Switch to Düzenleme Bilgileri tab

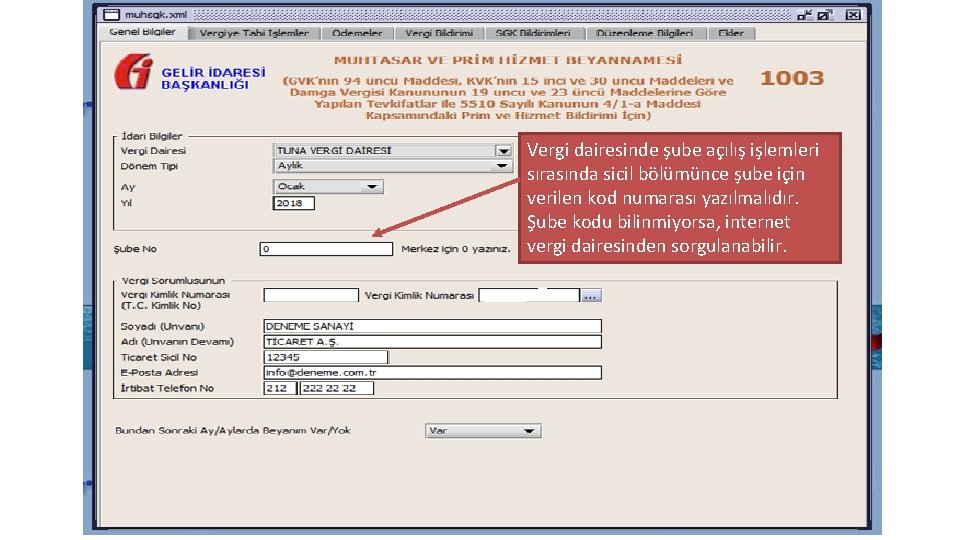tap(645, 33)
